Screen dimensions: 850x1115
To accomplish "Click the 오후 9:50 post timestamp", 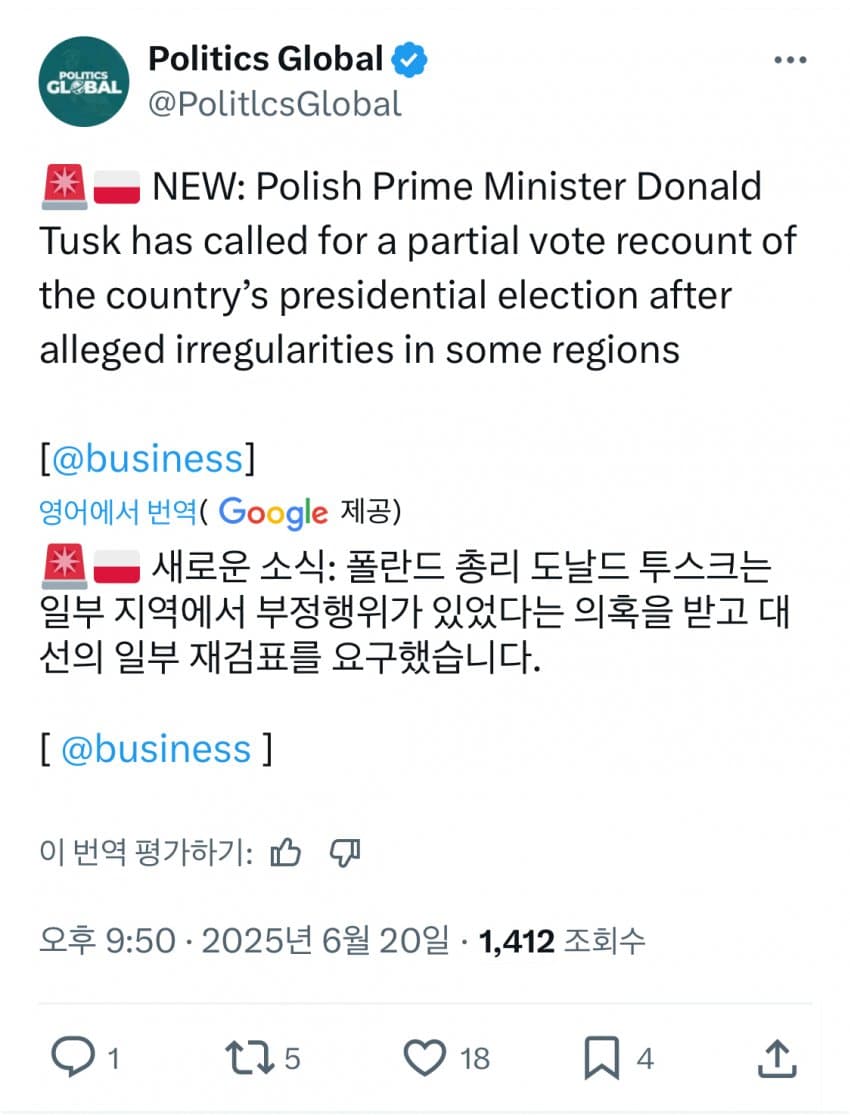I will (107, 941).
